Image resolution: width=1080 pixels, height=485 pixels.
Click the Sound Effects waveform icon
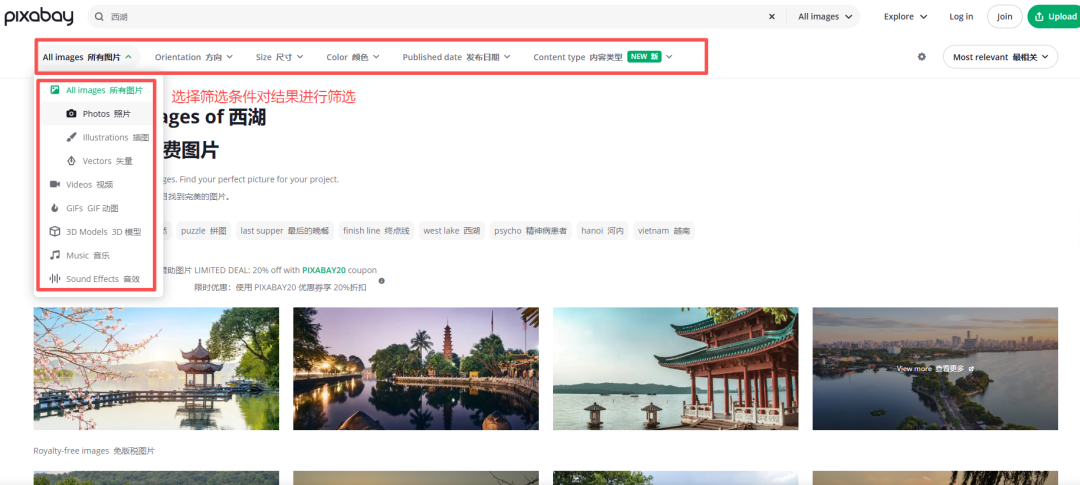54,279
